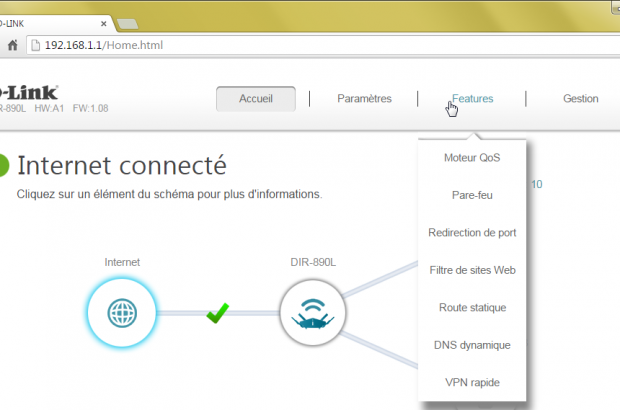Open the Gestion menu
The width and height of the screenshot is (620, 410).
pyautogui.click(x=580, y=98)
